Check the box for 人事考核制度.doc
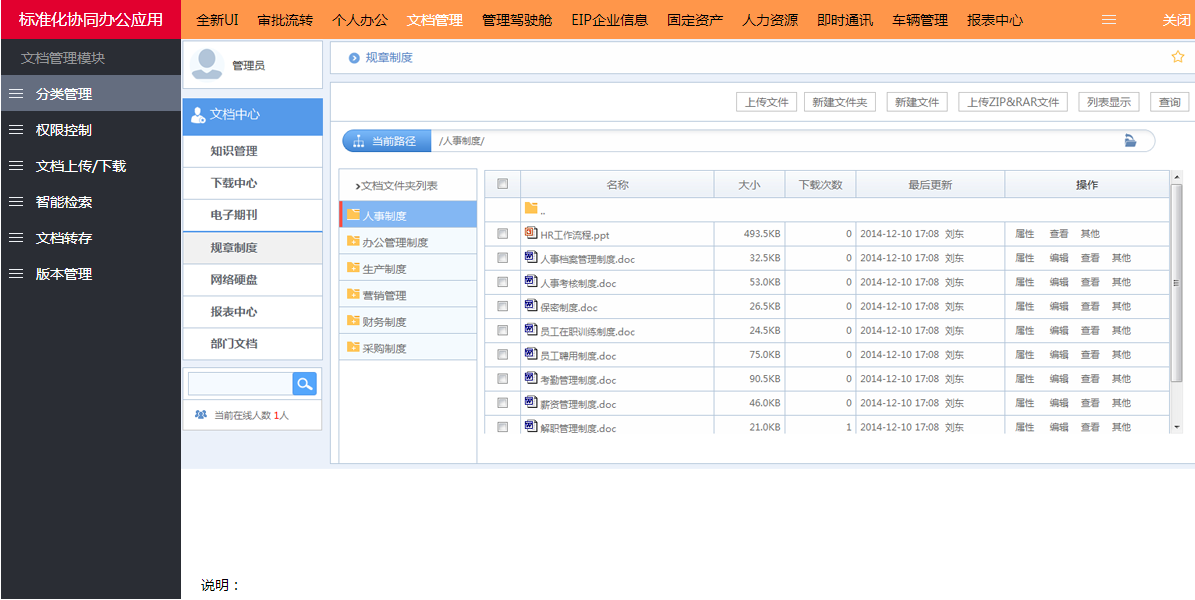 (502, 282)
